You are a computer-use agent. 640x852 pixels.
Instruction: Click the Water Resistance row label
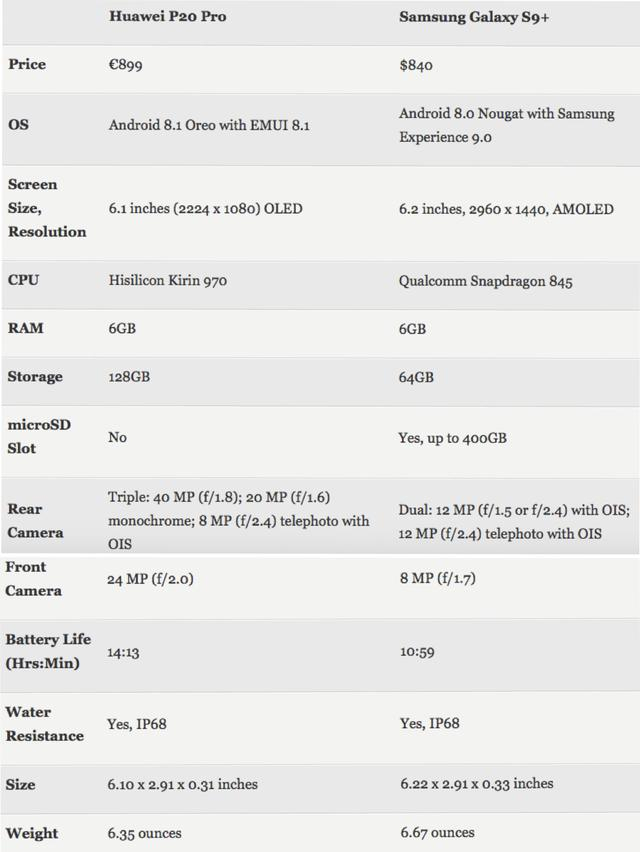pyautogui.click(x=45, y=724)
